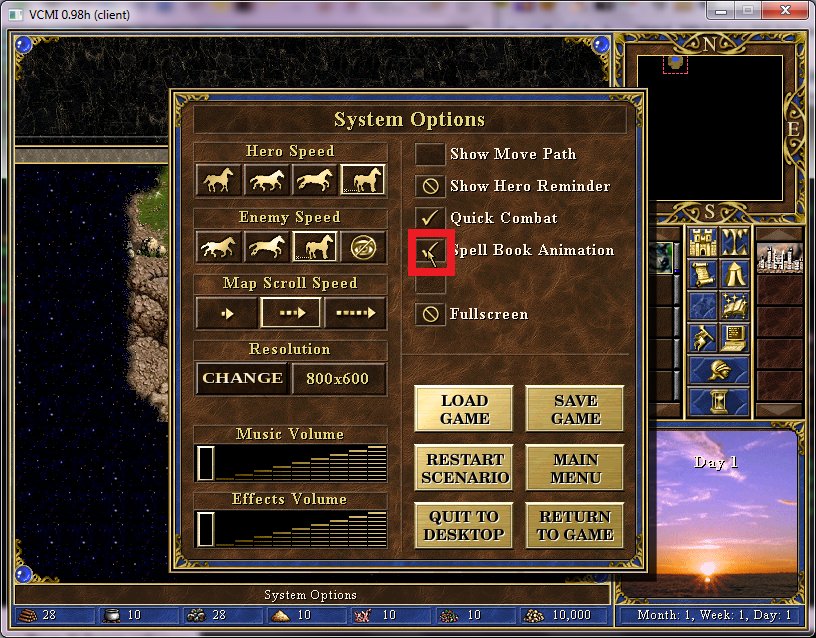
Task: Click the computer system options icon
Action: click(734, 339)
